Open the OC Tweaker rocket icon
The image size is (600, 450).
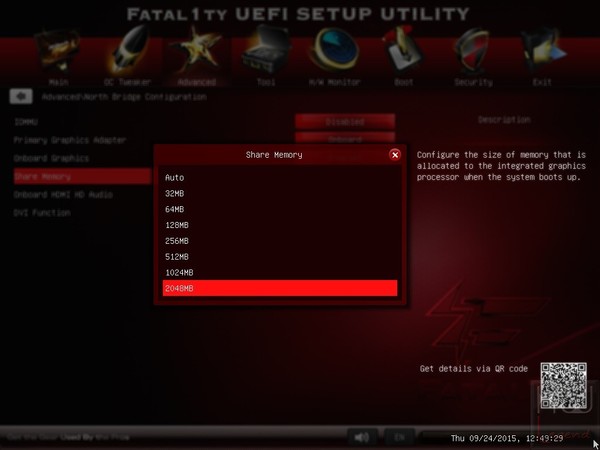[127, 50]
